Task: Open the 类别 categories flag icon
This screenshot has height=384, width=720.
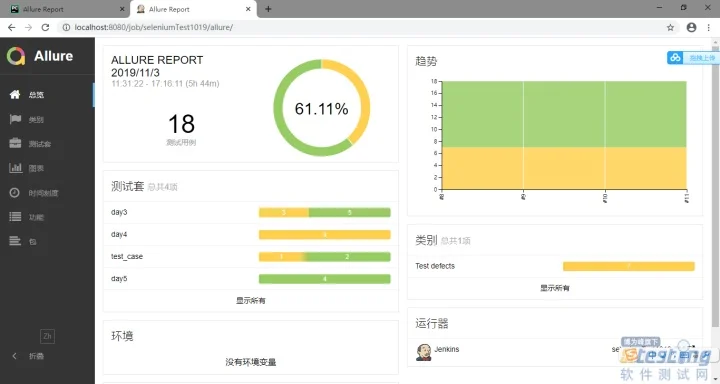Action: (x=15, y=119)
